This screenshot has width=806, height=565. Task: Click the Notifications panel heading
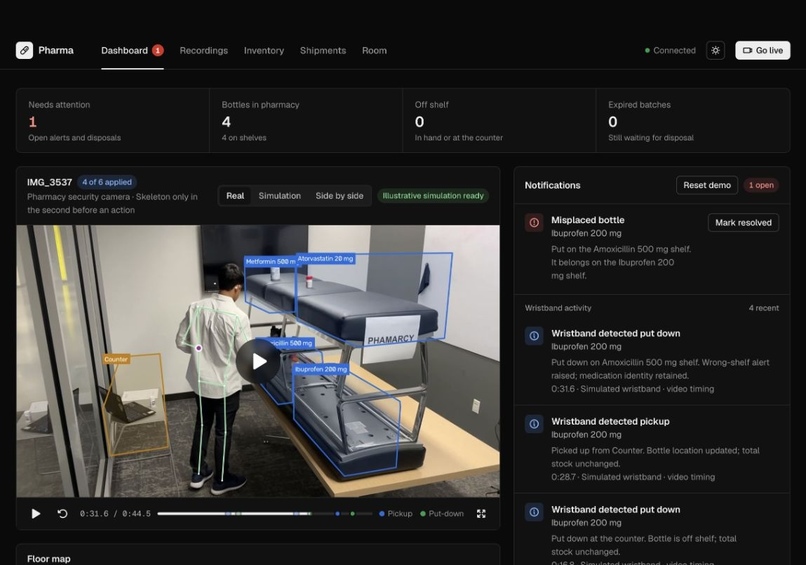point(553,185)
